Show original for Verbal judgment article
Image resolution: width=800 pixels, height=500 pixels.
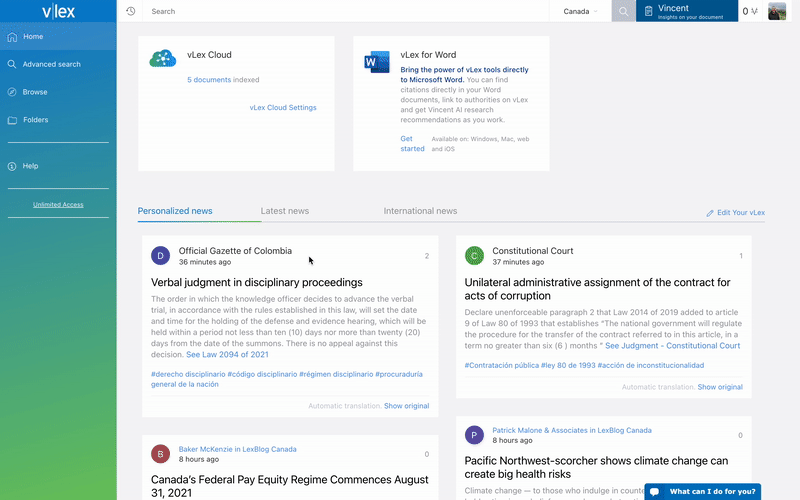[x=407, y=406]
